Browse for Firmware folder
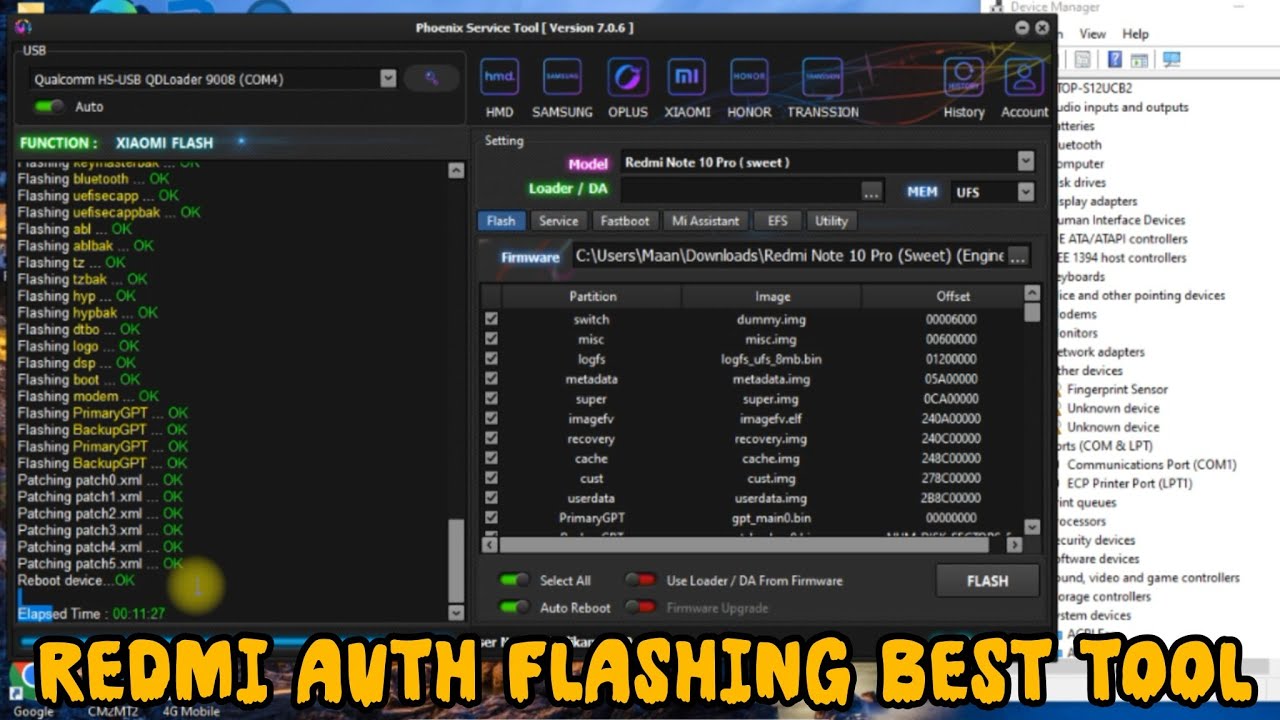Image resolution: width=1280 pixels, height=720 pixels. (x=1018, y=256)
